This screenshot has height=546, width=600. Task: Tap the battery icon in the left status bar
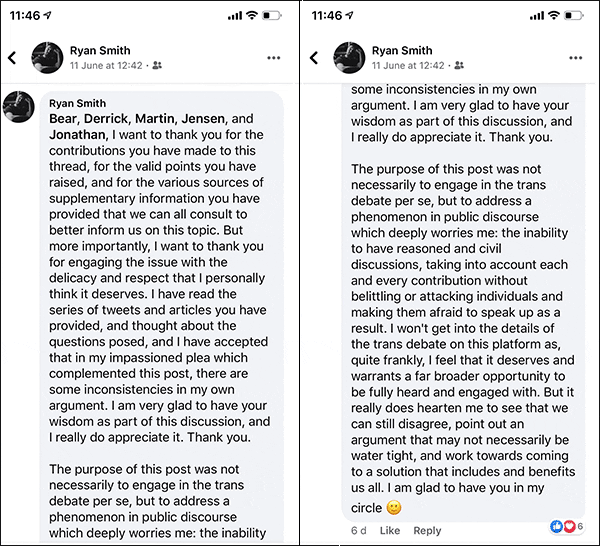pyautogui.click(x=273, y=16)
